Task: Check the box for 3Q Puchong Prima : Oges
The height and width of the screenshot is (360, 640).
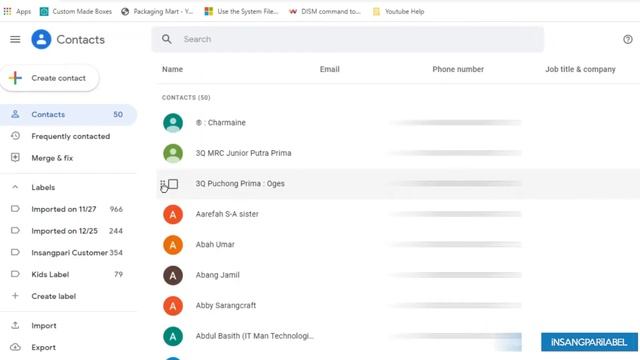Action: tap(173, 184)
